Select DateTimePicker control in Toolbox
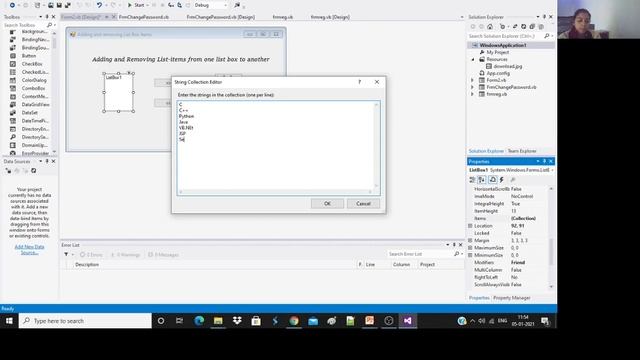The height and width of the screenshot is (360, 640). pyautogui.click(x=35, y=121)
